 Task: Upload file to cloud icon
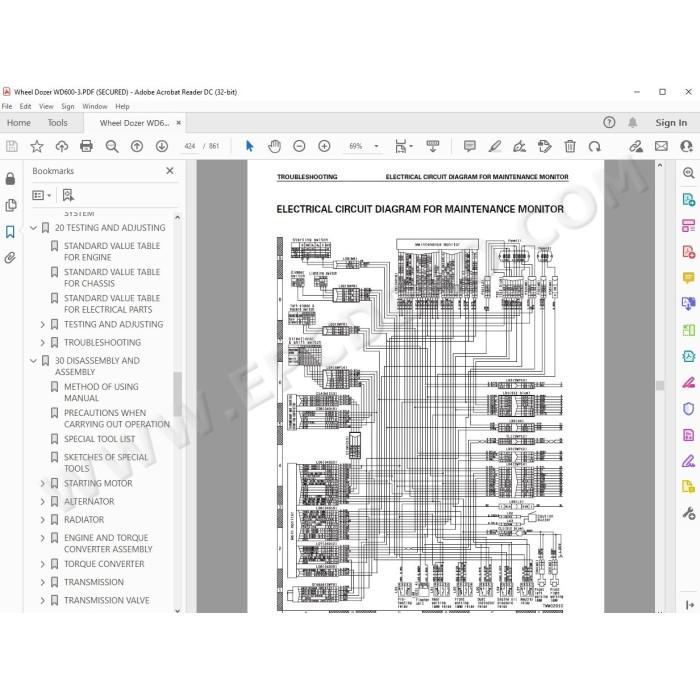(62, 146)
